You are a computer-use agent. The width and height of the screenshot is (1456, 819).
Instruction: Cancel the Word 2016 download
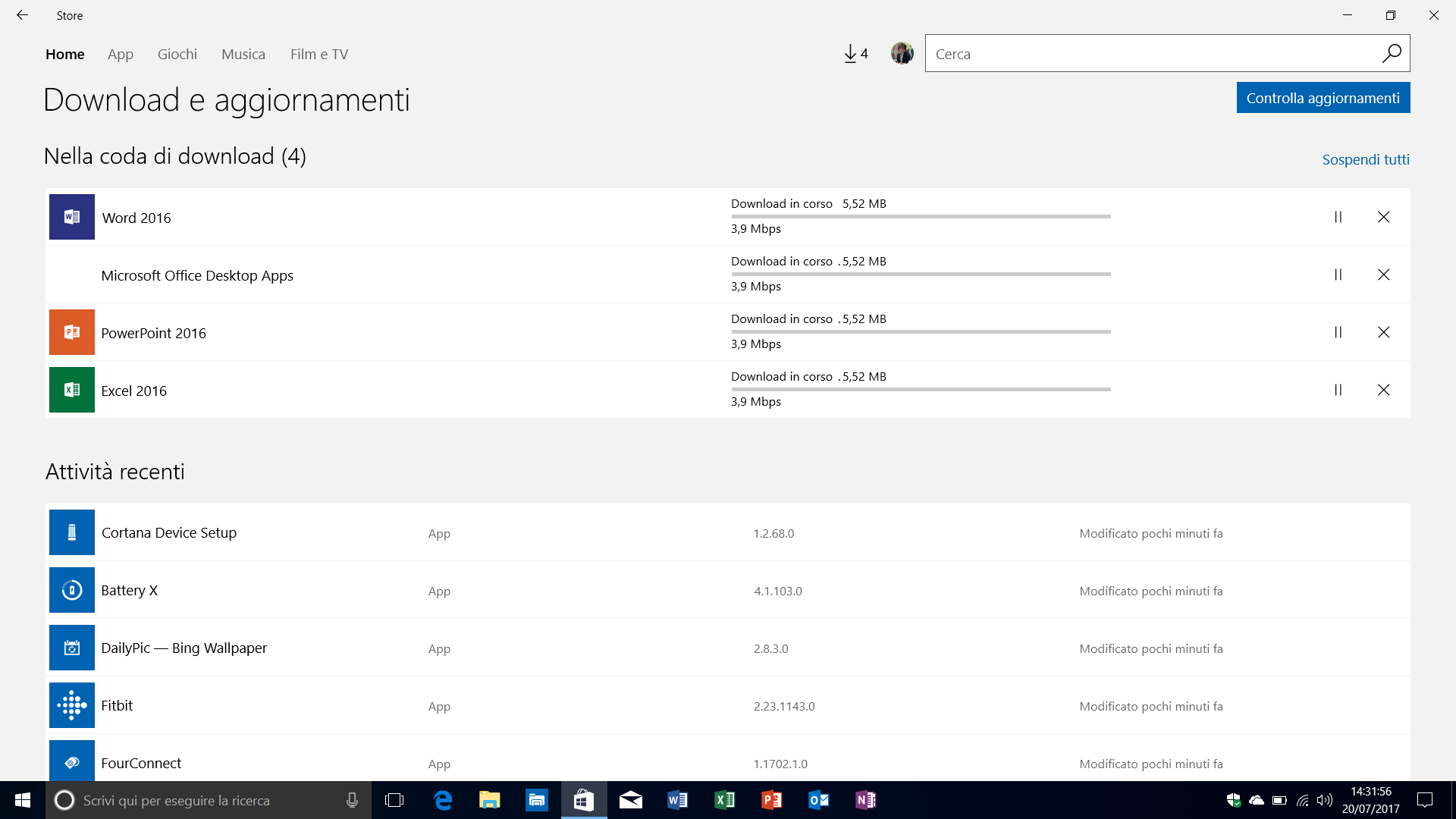1384,217
